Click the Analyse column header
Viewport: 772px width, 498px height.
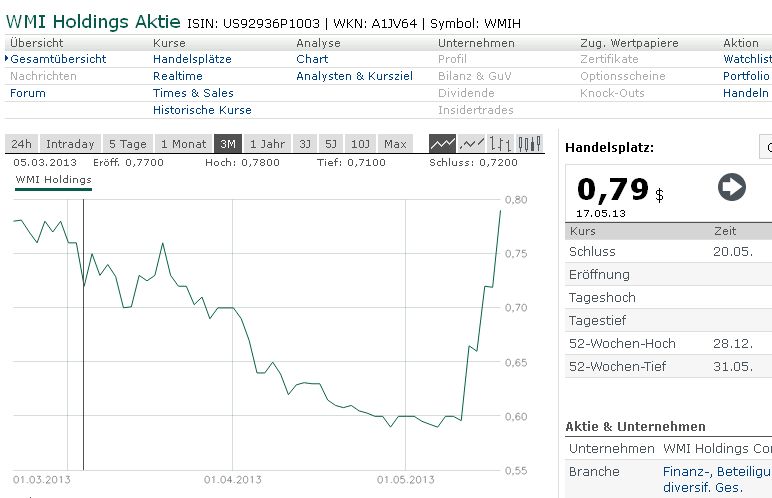coord(318,43)
